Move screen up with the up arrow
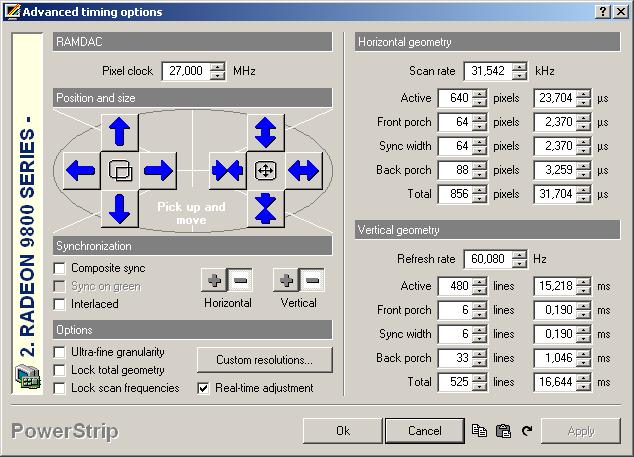 pyautogui.click(x=120, y=132)
